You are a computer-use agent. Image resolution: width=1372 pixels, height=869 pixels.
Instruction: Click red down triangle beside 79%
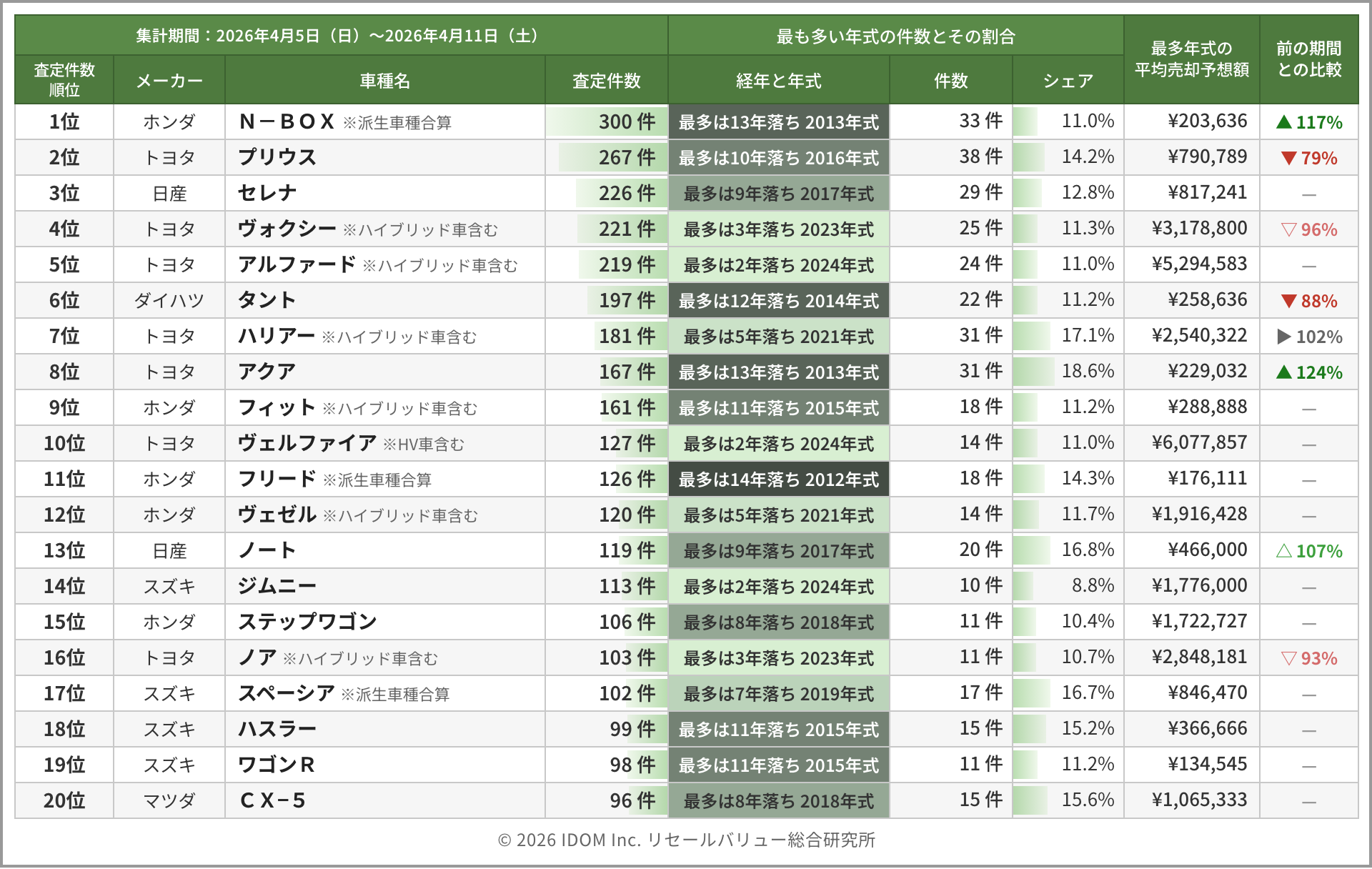(1288, 158)
